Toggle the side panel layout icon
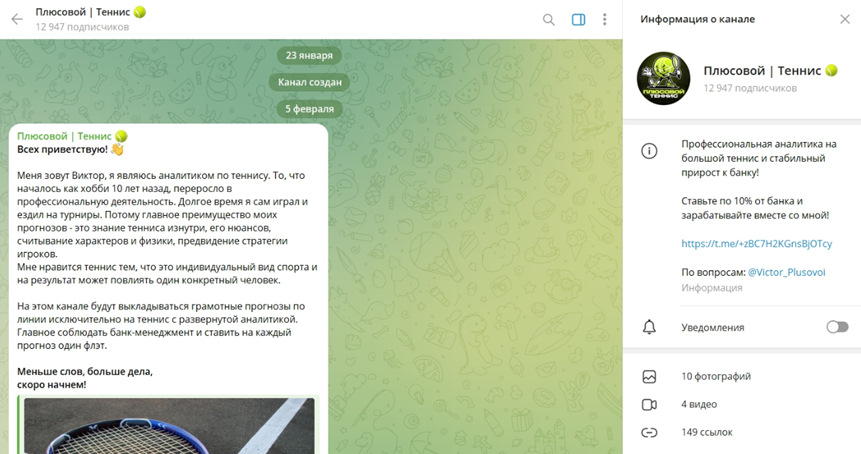 click(578, 20)
